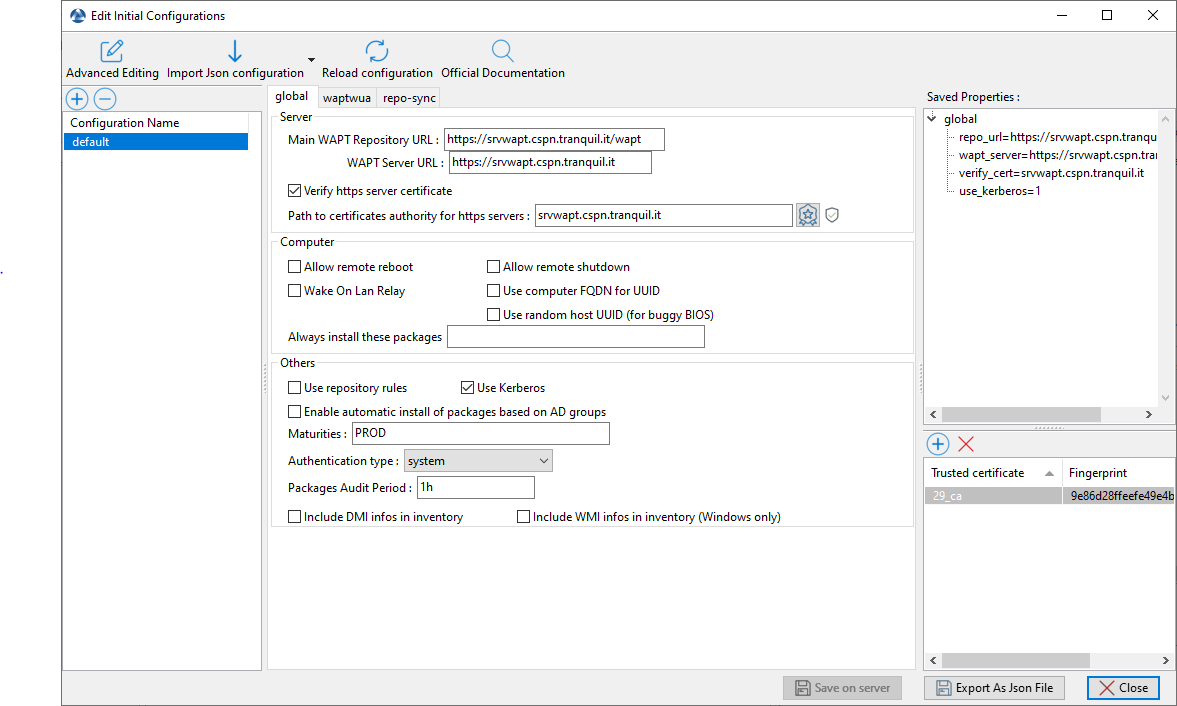The height and width of the screenshot is (706, 1177).
Task: Click the Fingerprint column header
Action: tap(1119, 473)
